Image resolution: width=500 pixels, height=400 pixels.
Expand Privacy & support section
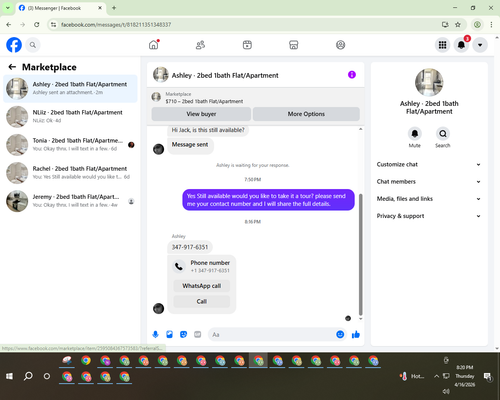pos(429,216)
